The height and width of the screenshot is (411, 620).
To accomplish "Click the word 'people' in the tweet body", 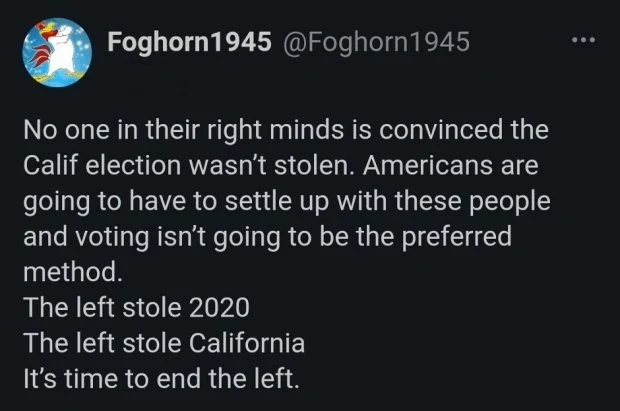I will point(510,202).
